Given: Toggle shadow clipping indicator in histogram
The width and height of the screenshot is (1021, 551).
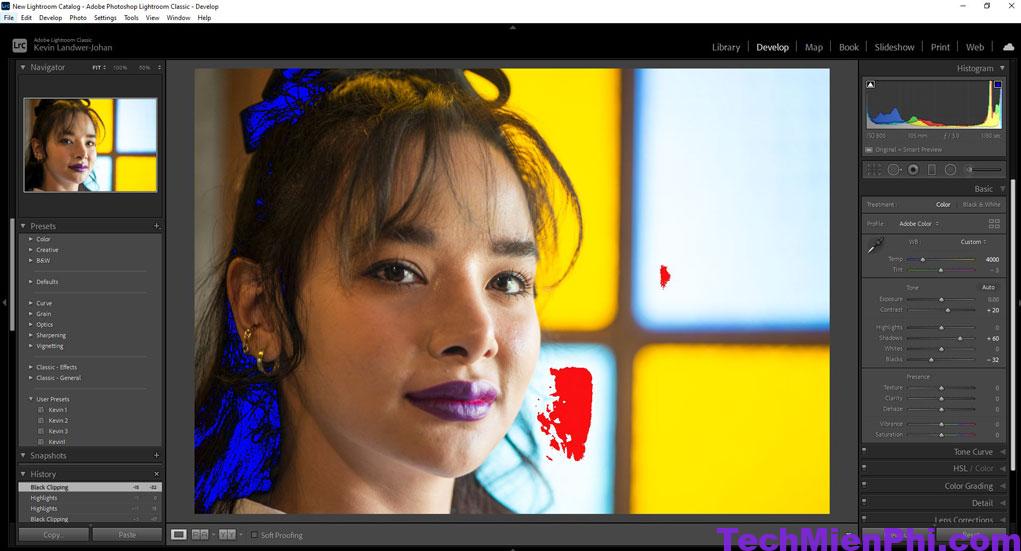Looking at the screenshot, I should click(871, 85).
